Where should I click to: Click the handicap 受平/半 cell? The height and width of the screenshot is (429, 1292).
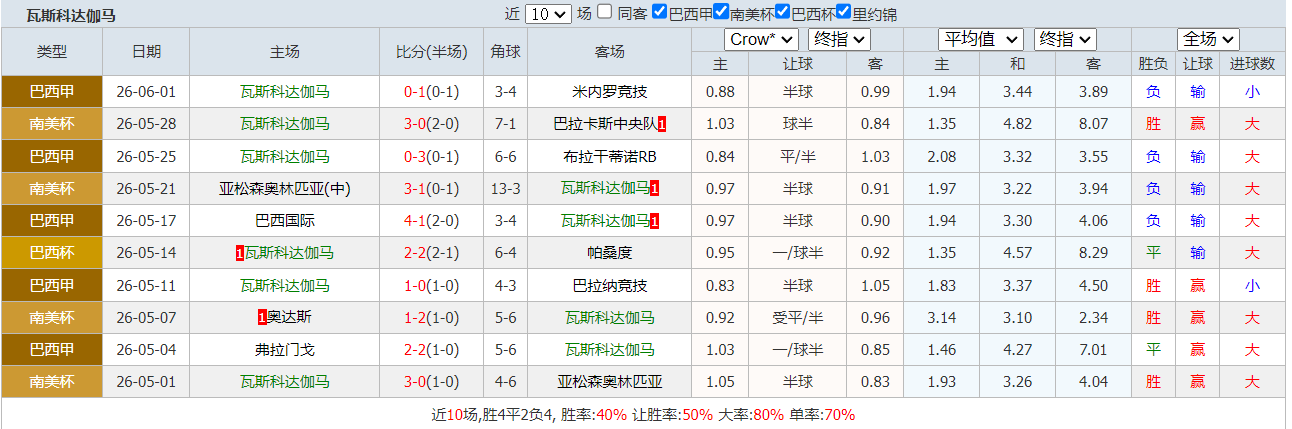coord(798,317)
